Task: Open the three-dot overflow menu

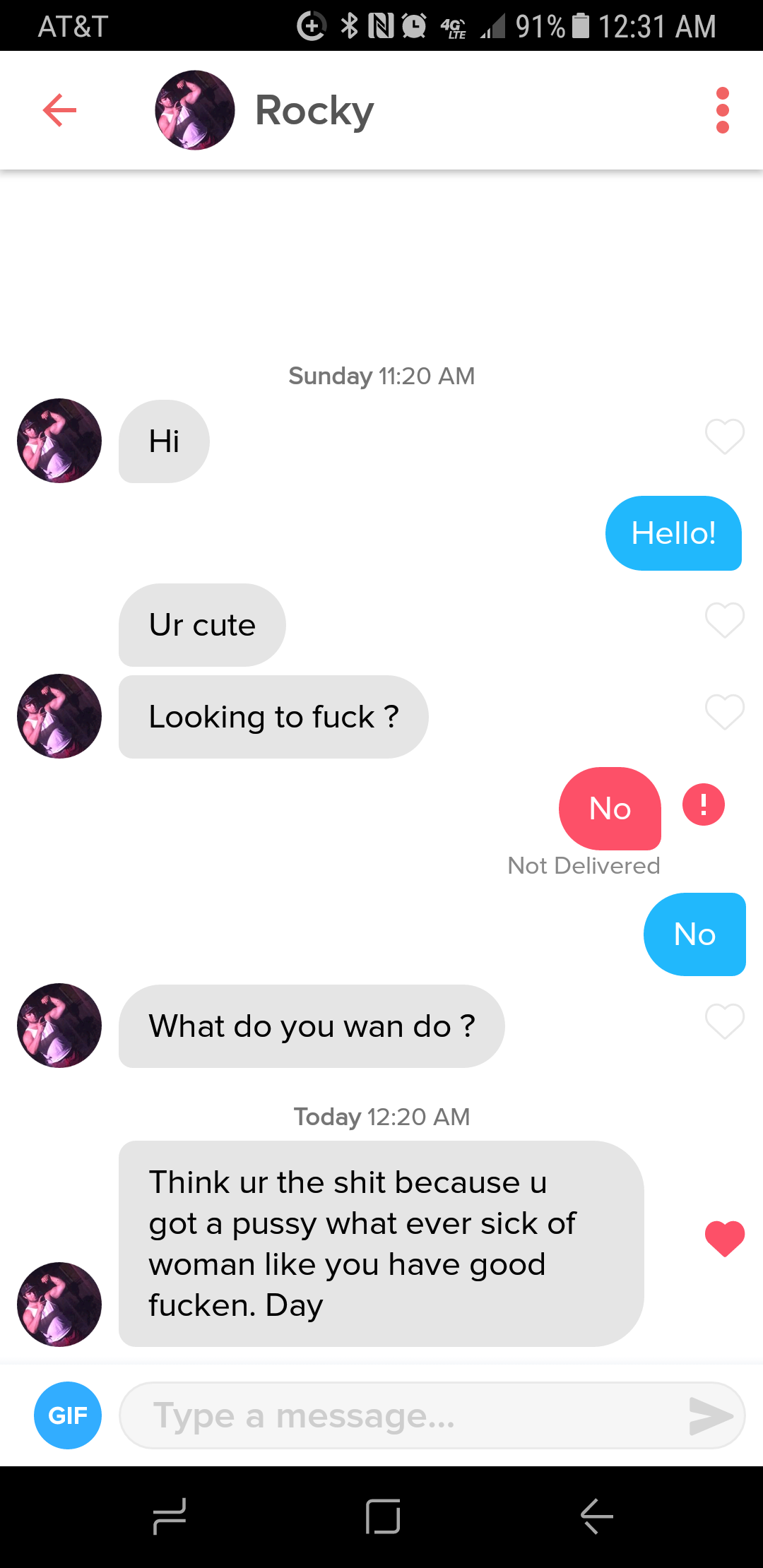Action: coord(722,110)
